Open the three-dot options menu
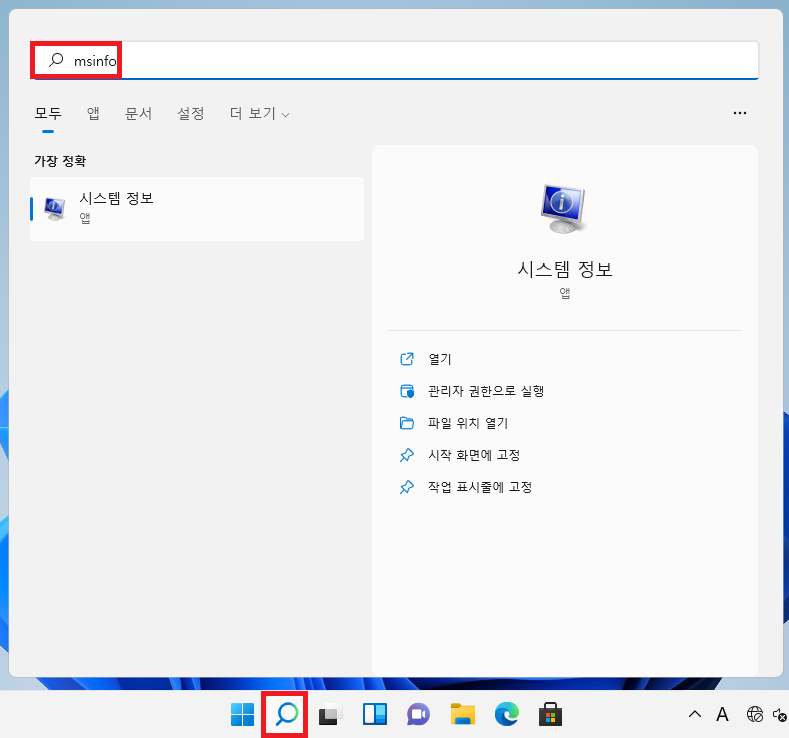Viewport: 789px width, 738px height. click(740, 113)
